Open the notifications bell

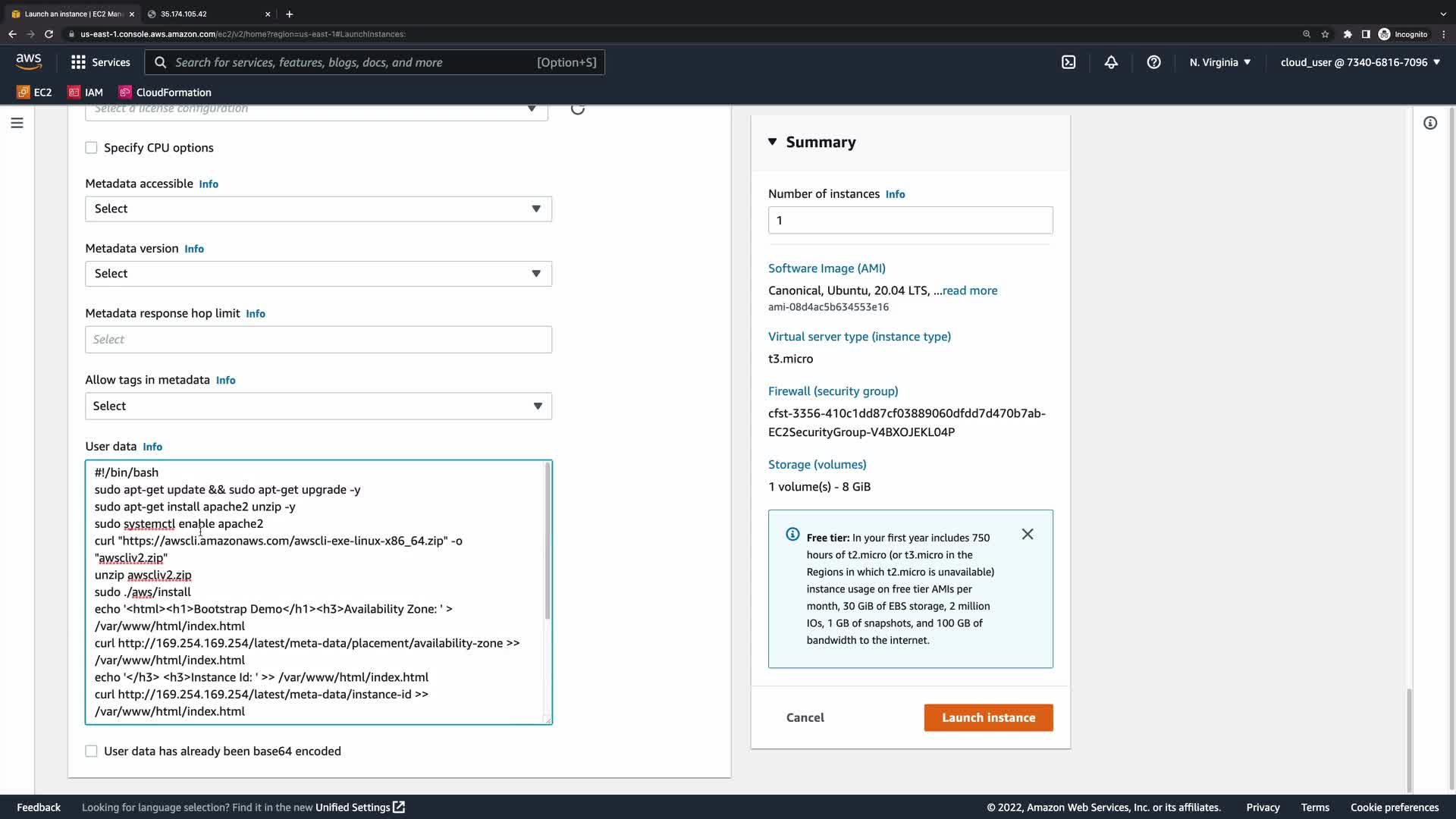(x=1111, y=62)
